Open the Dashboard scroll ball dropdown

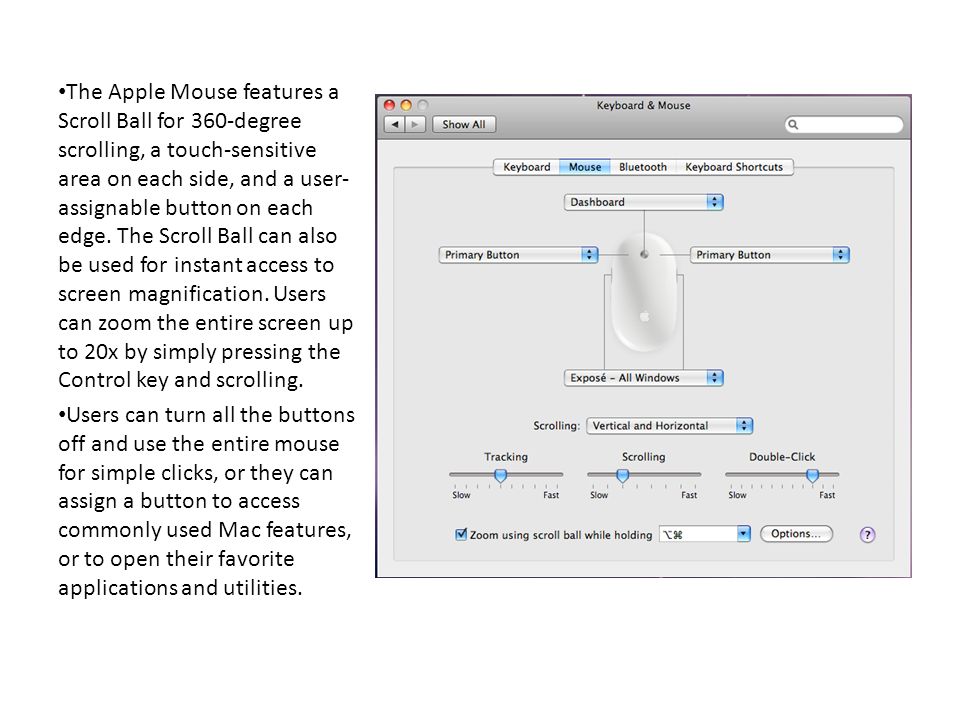click(x=643, y=202)
